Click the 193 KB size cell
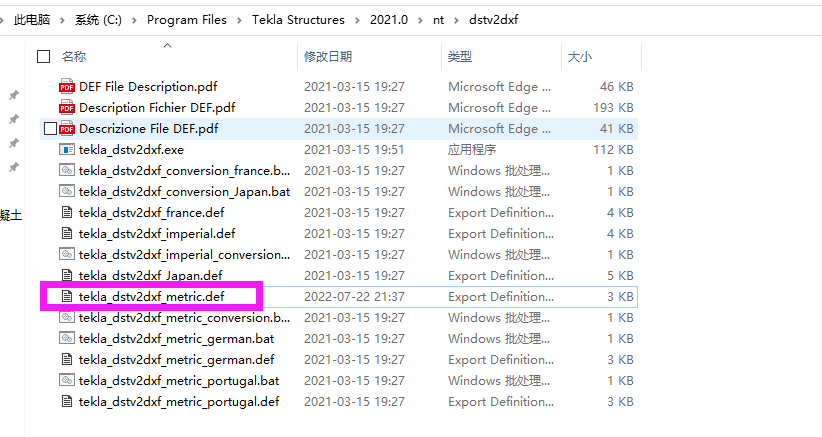 point(613,107)
